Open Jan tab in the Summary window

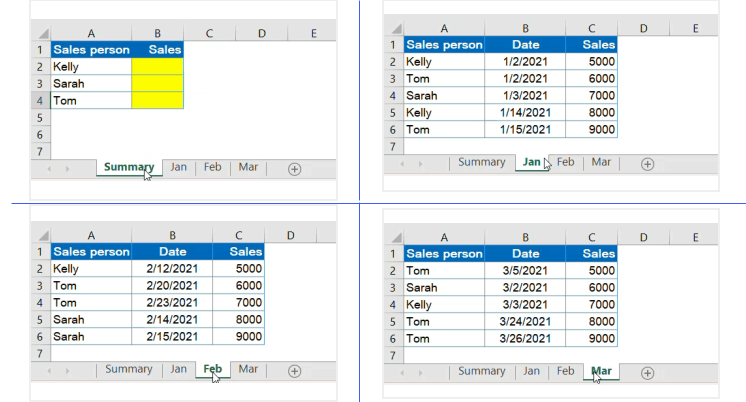click(178, 167)
